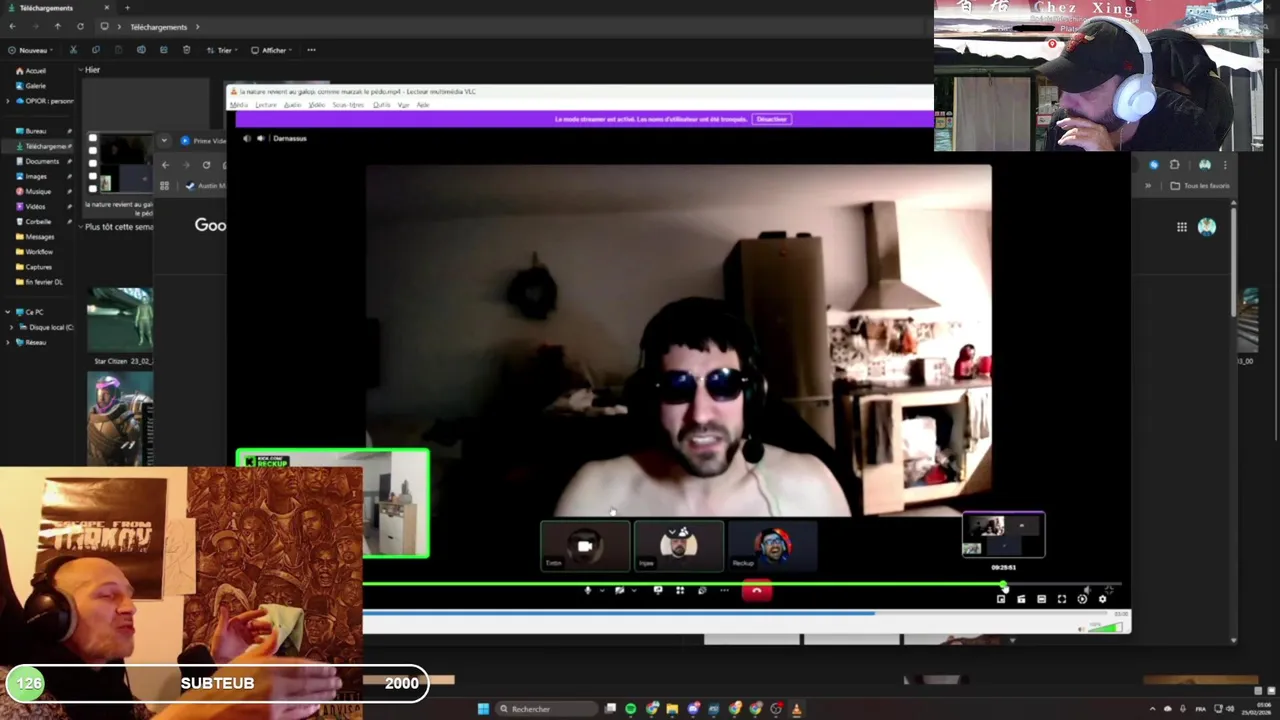Click the screen share icon in call controls
The width and height of the screenshot is (1280, 720).
pos(658,591)
